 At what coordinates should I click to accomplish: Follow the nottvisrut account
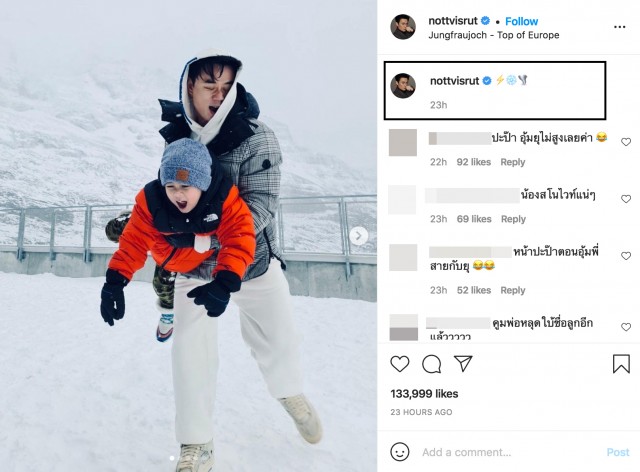(521, 21)
